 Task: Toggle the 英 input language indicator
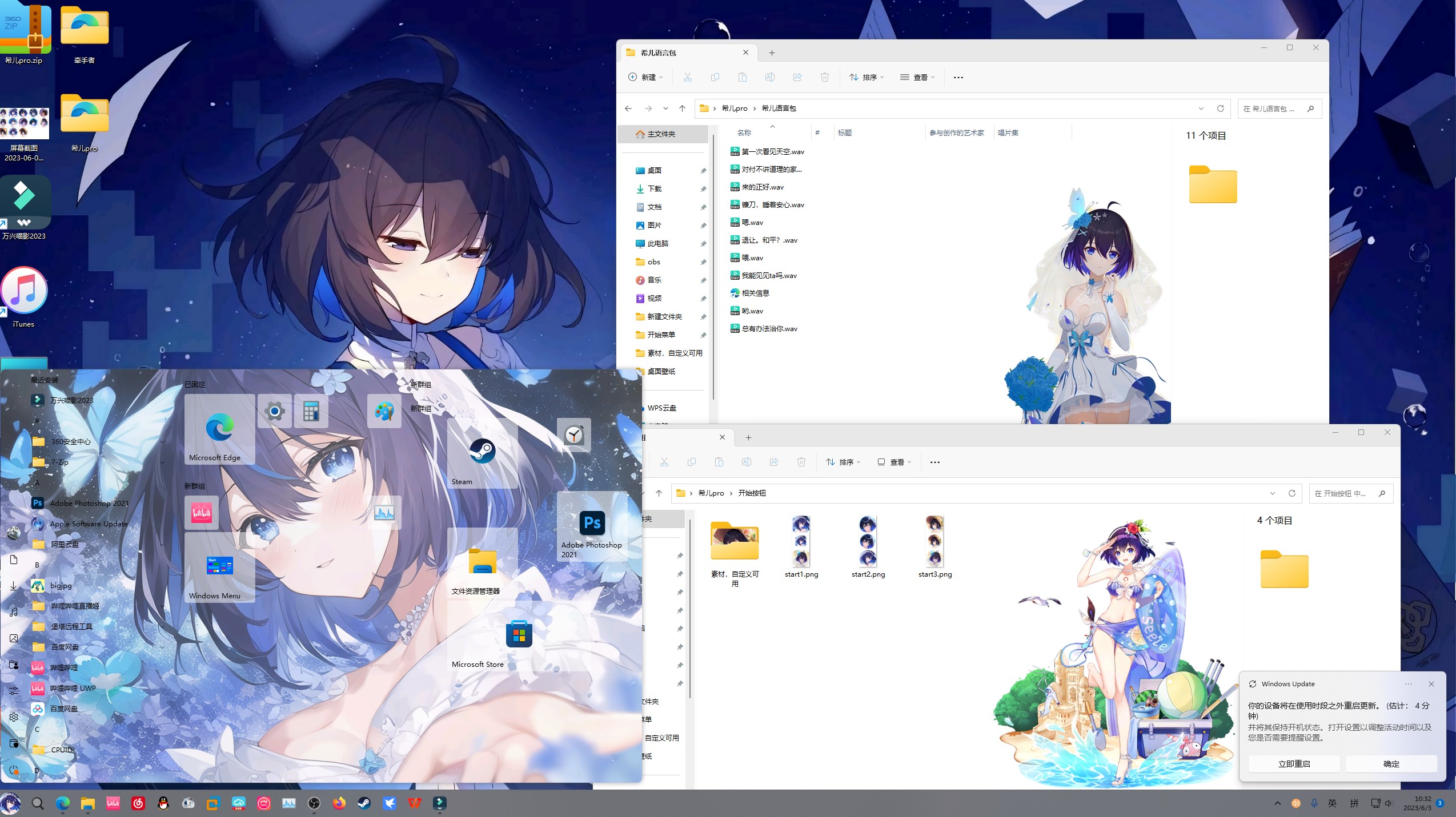(1332, 803)
